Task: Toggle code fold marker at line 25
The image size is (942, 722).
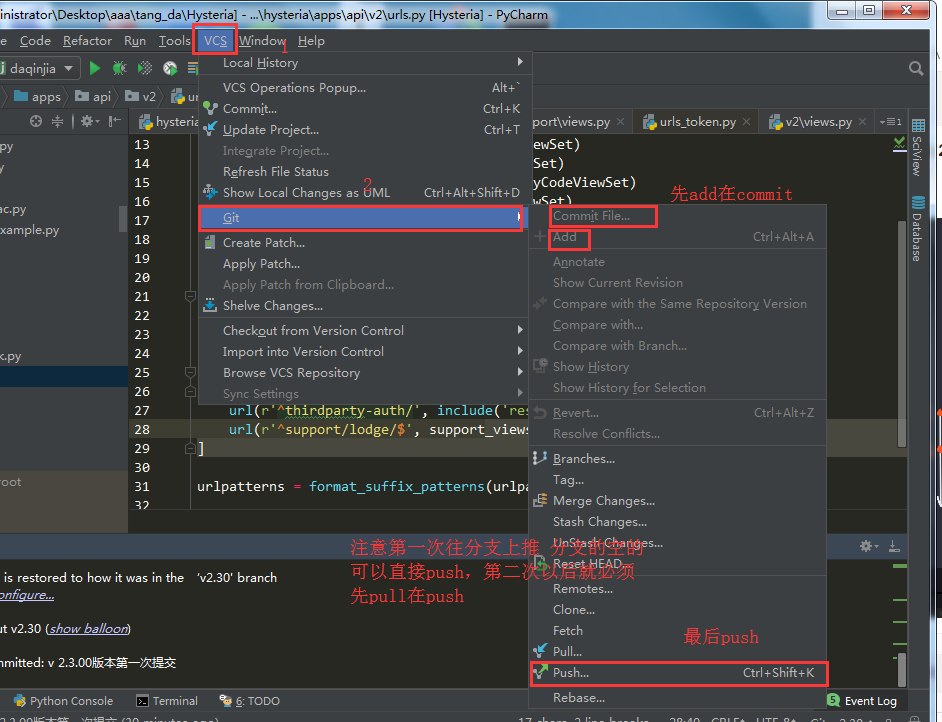Action: pos(190,372)
